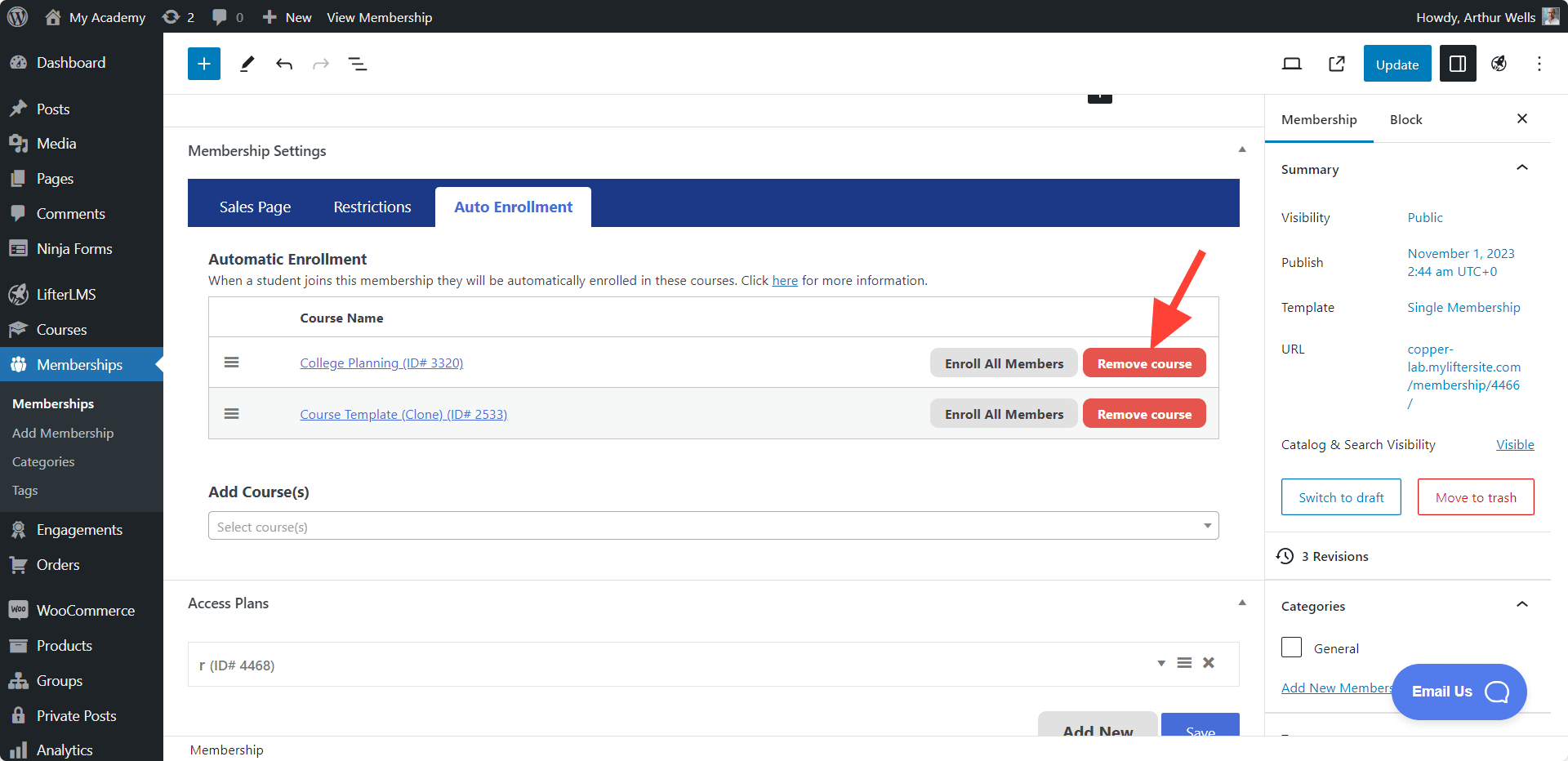The height and width of the screenshot is (761, 1568).
Task: Open New menu in admin bar
Action: (287, 17)
